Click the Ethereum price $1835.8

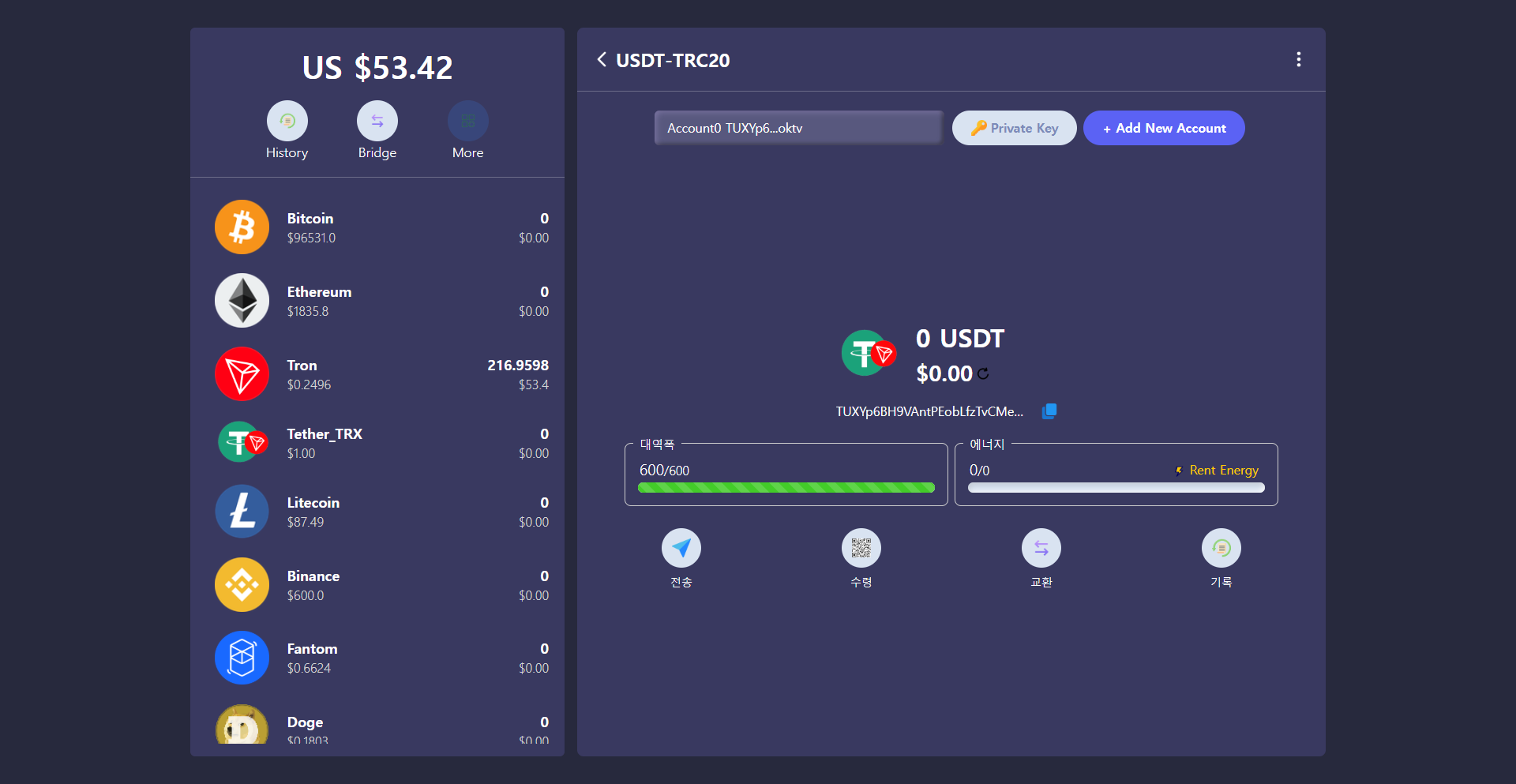(308, 311)
